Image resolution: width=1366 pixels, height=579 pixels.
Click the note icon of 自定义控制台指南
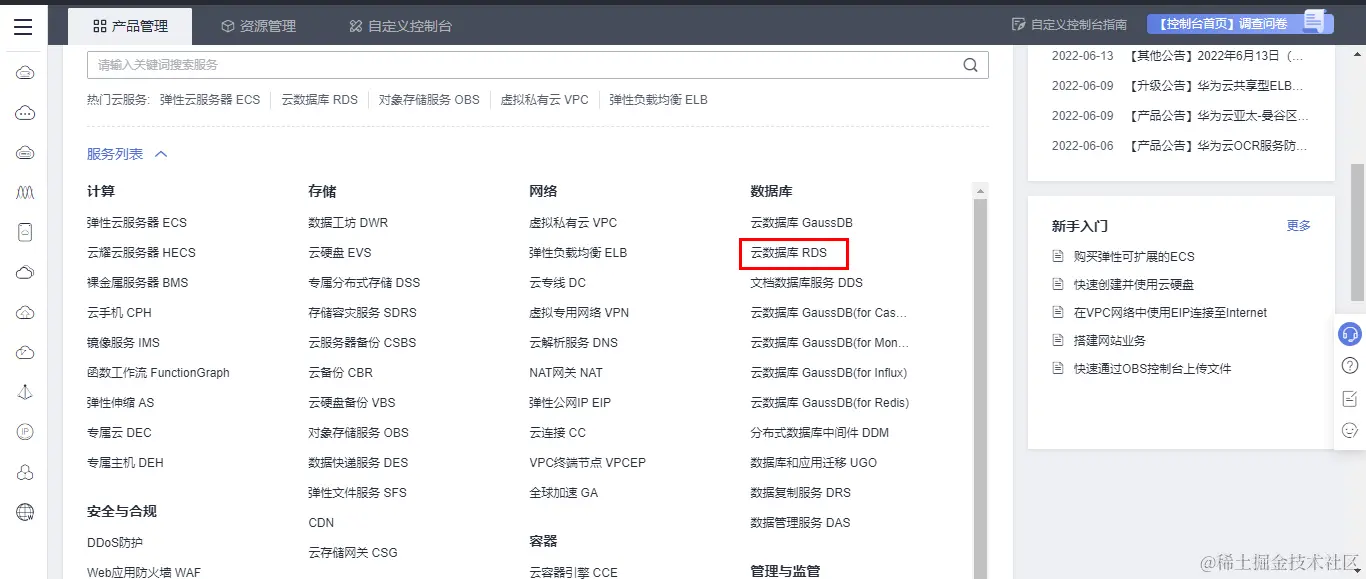point(1018,24)
